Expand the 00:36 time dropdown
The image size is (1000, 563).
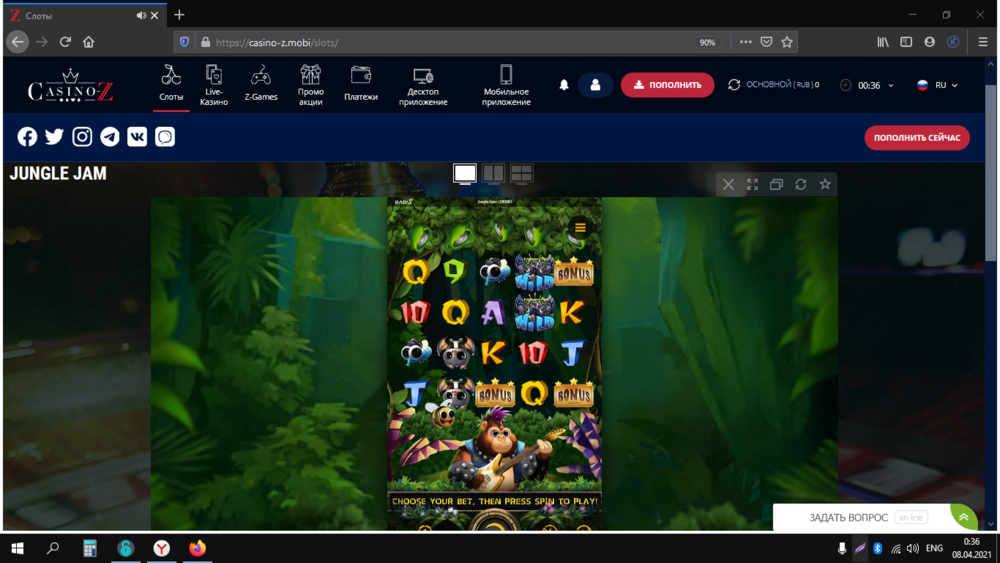891,85
